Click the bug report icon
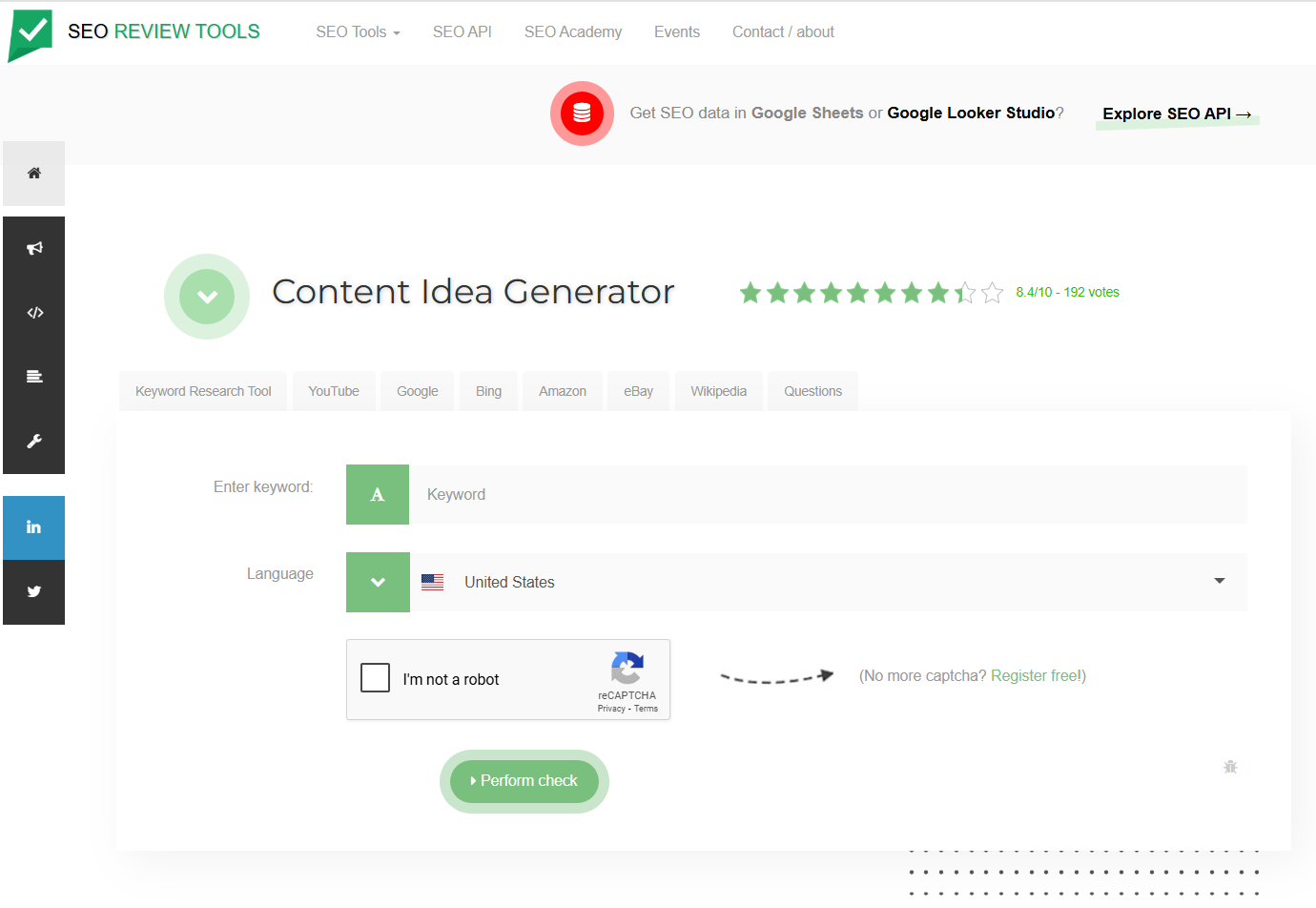This screenshot has width=1316, height=908. click(1230, 767)
